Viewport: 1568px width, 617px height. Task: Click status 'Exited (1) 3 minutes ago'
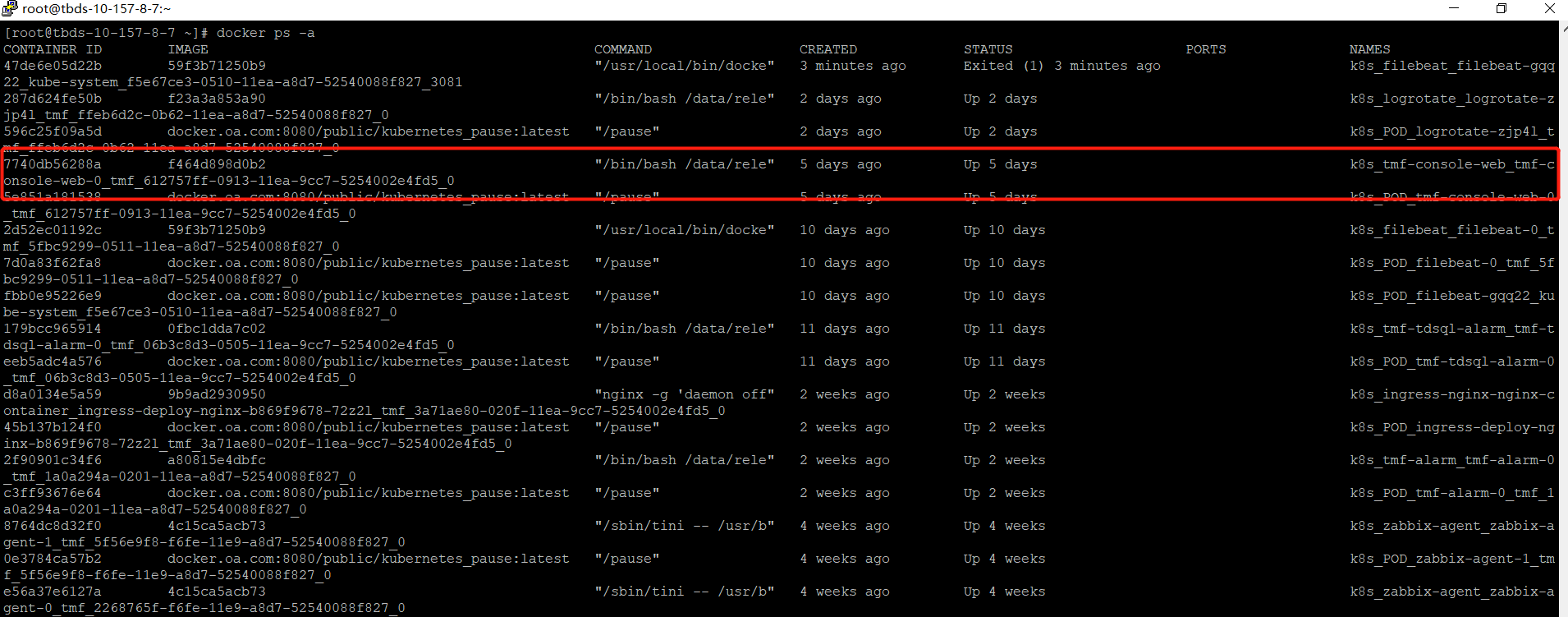(1062, 66)
